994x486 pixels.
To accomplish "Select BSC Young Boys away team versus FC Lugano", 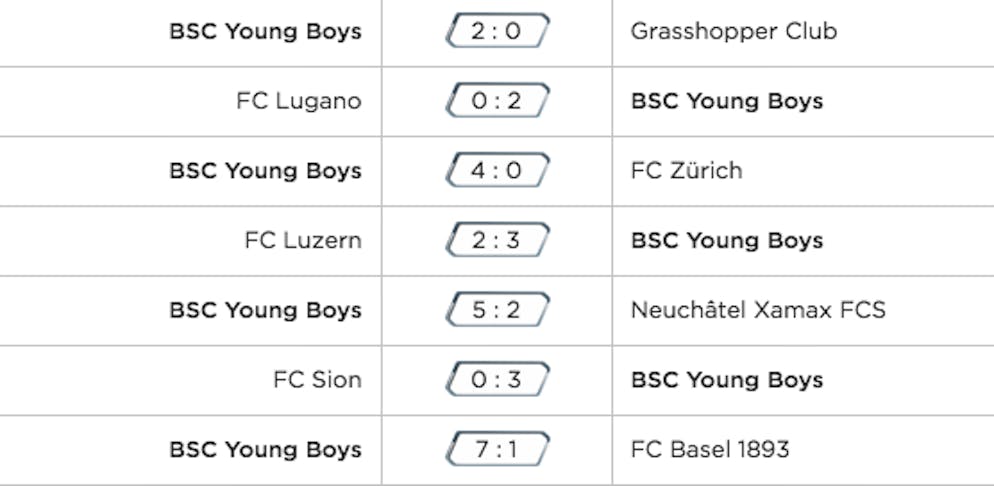I will click(727, 101).
